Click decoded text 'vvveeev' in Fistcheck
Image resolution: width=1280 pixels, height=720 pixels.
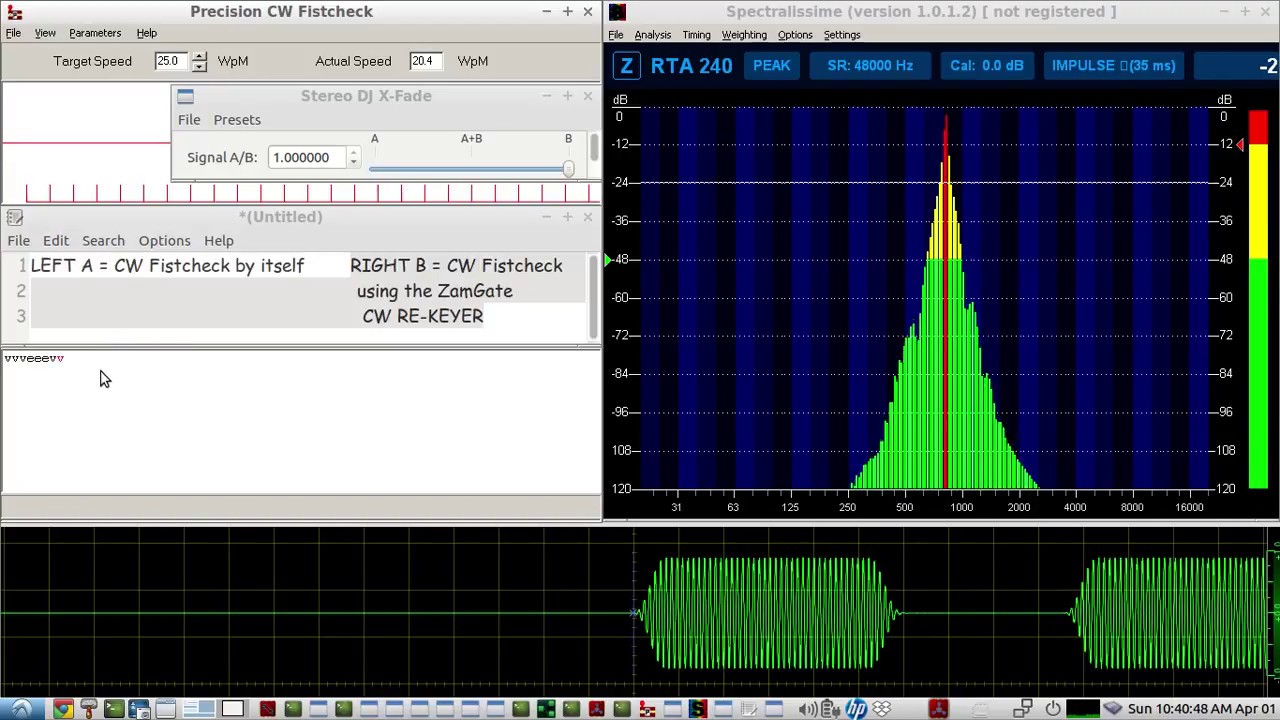pyautogui.click(x=34, y=358)
